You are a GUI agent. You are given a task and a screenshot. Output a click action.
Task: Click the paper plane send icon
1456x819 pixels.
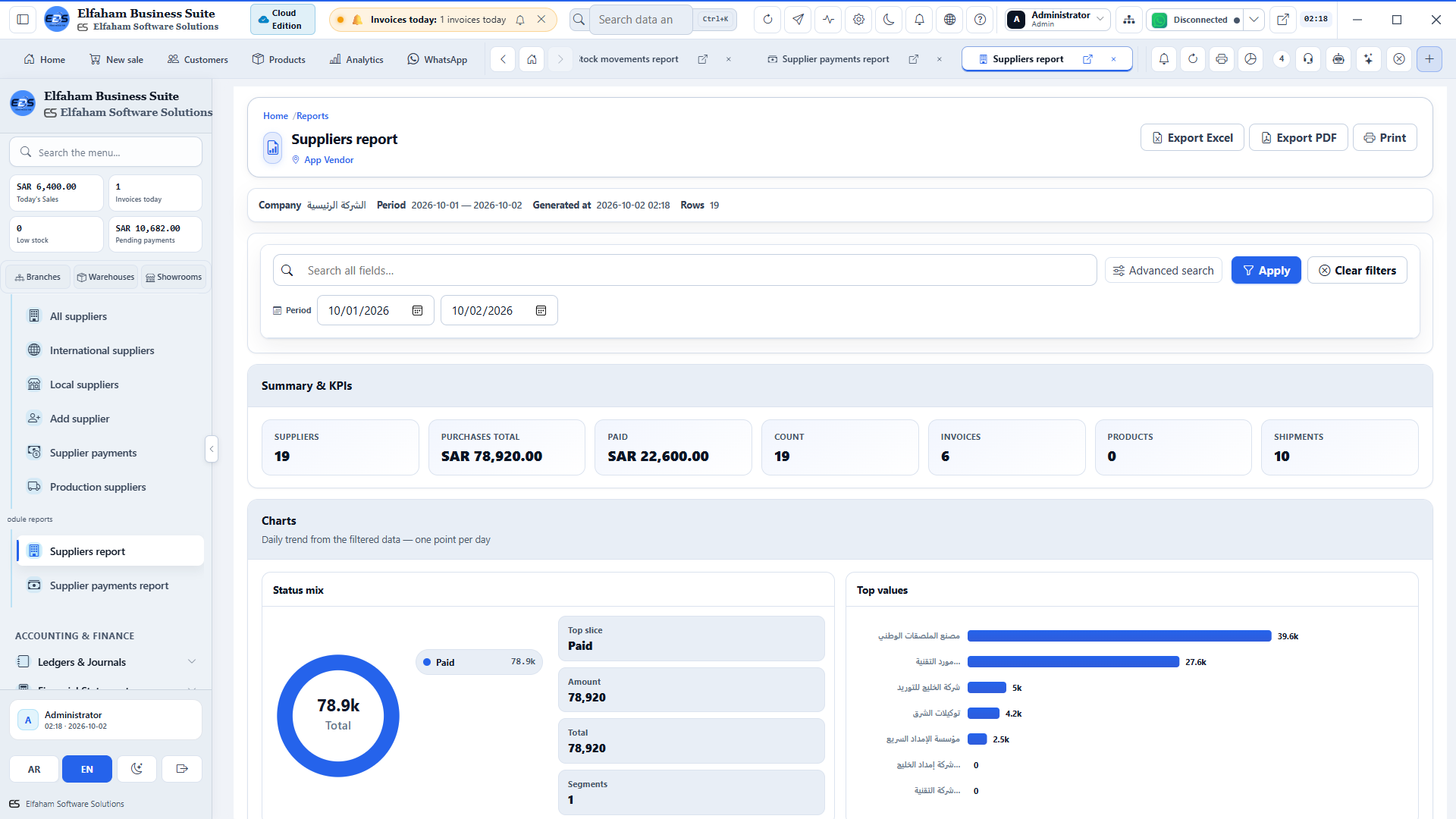coord(798,20)
